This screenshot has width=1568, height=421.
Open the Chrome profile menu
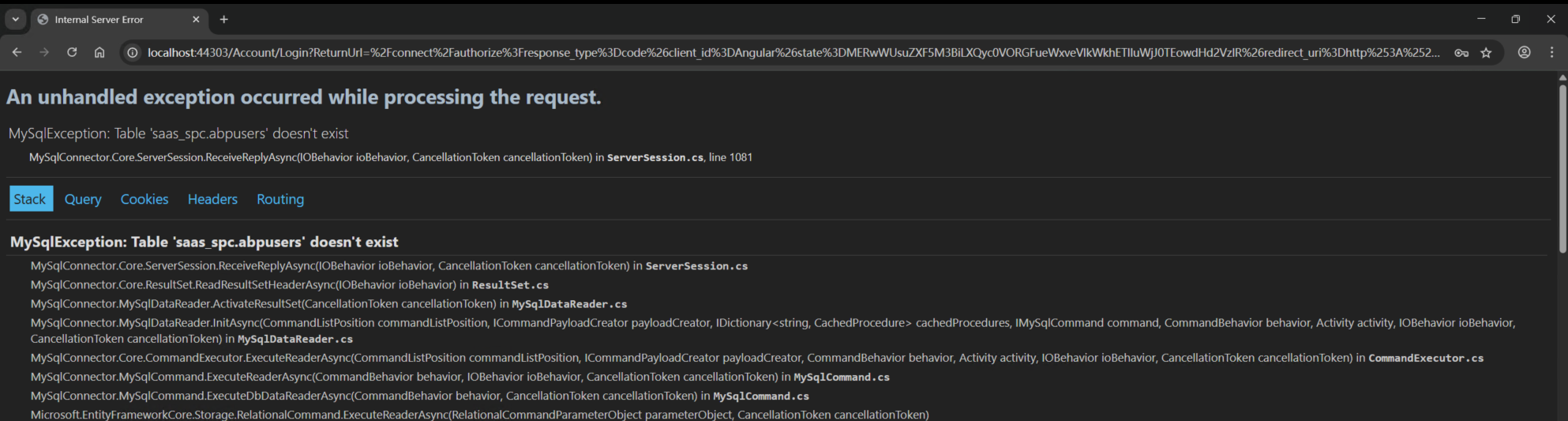point(1525,52)
